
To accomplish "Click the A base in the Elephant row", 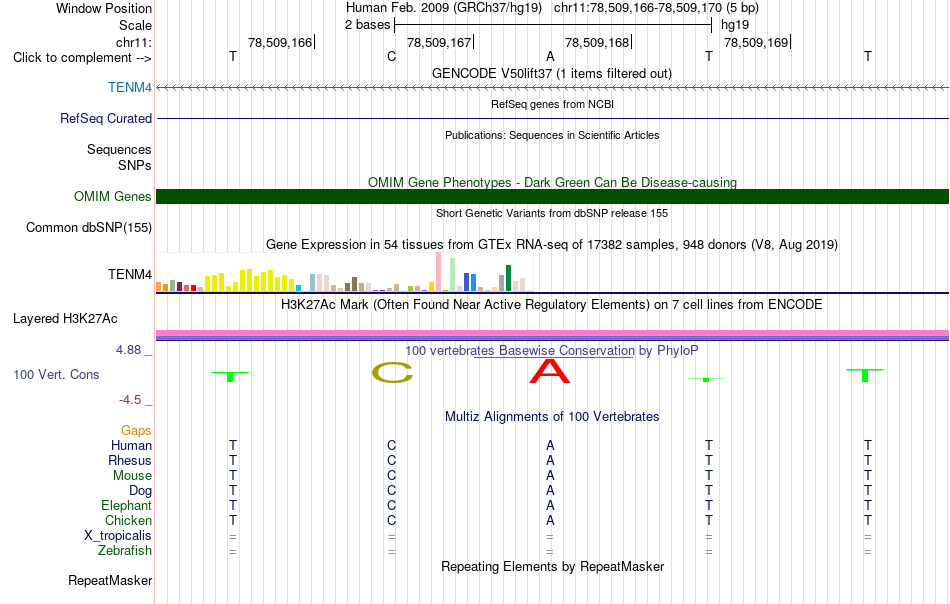I will click(x=550, y=505).
